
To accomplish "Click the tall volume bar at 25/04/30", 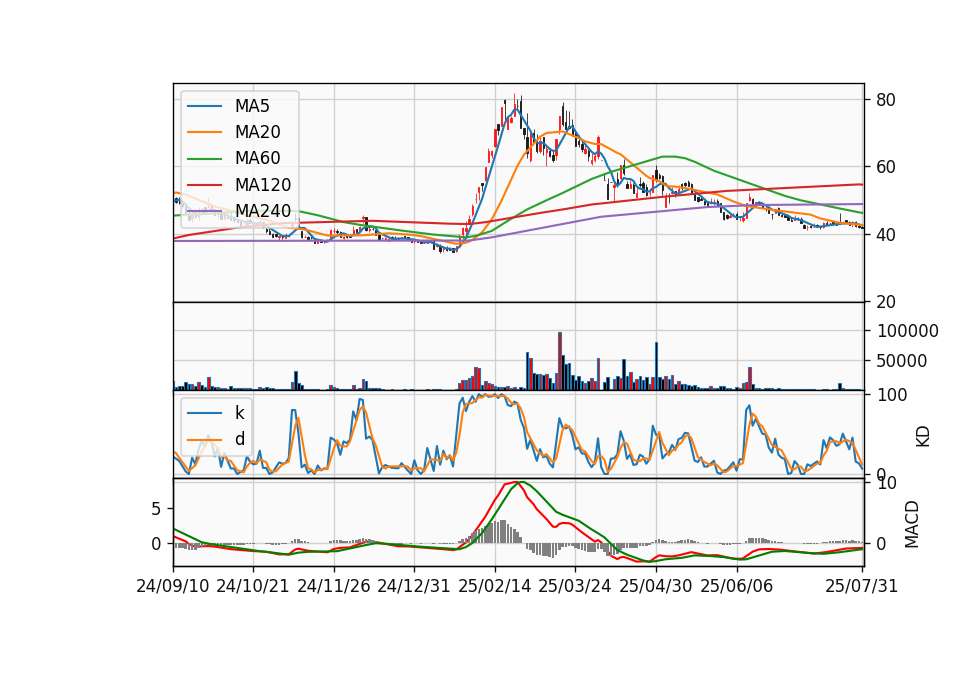I will [656, 366].
